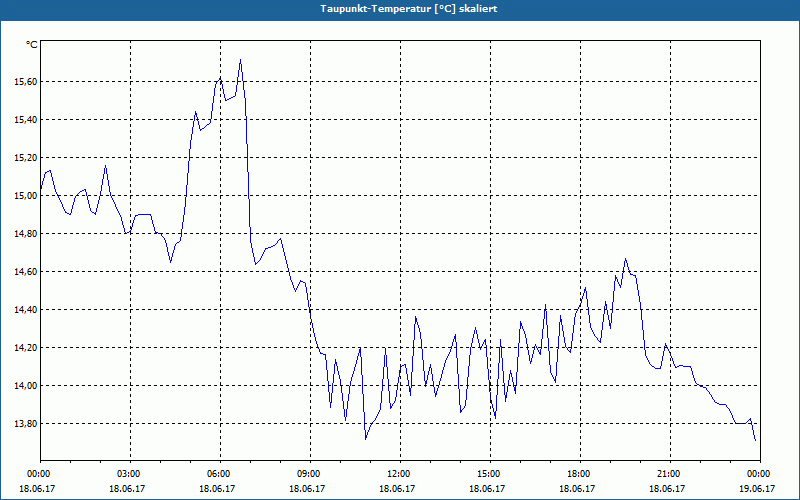800x500 pixels.
Task: Select the 15,60 y-axis value
Action: 26,82
